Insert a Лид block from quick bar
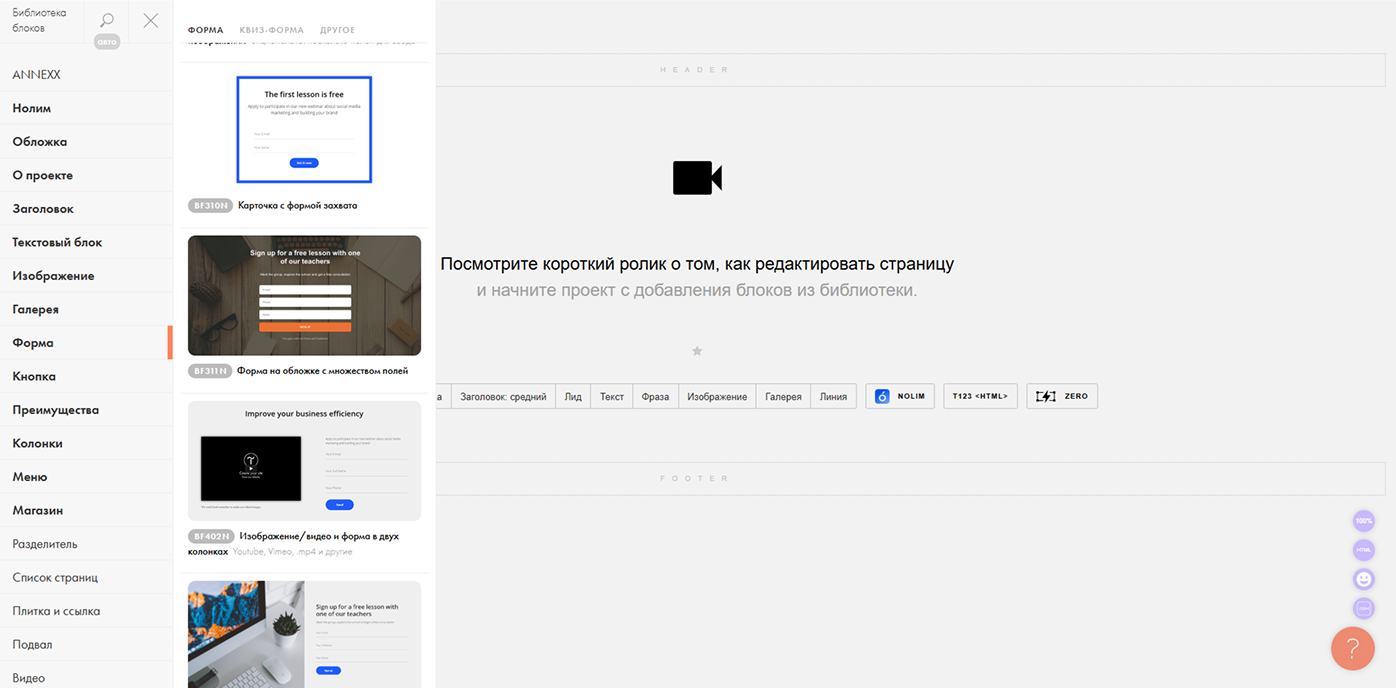Viewport: 1396px width, 688px height. 572,396
